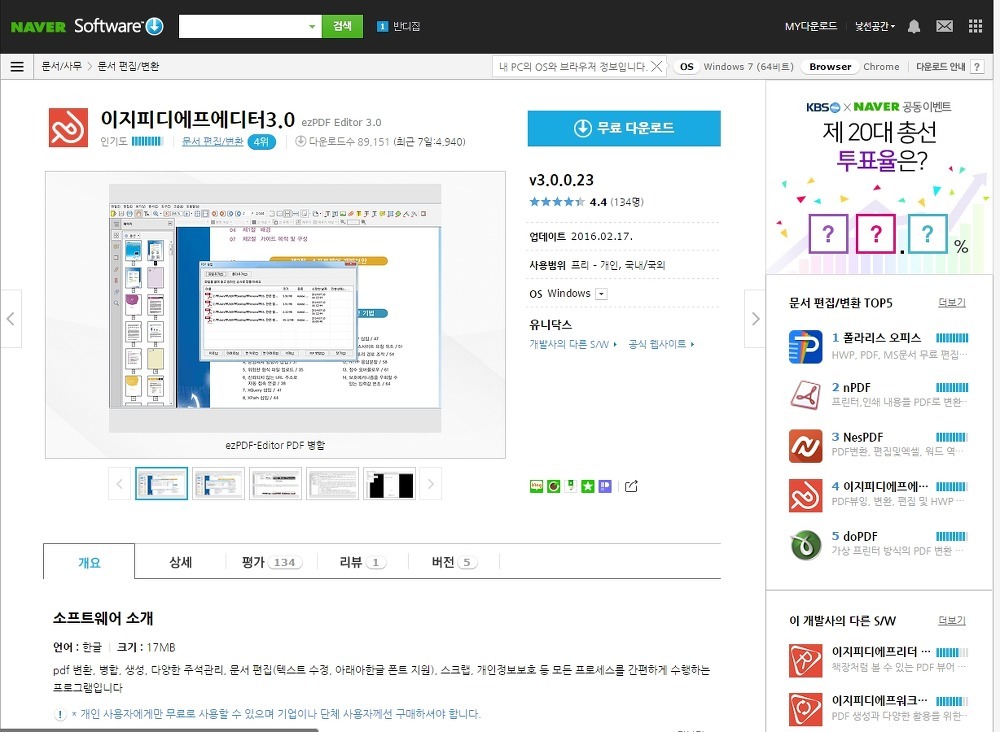Image resolution: width=1000 pixels, height=732 pixels.
Task: Open ezPDF Reader icon in developer's other software
Action: pos(805,660)
